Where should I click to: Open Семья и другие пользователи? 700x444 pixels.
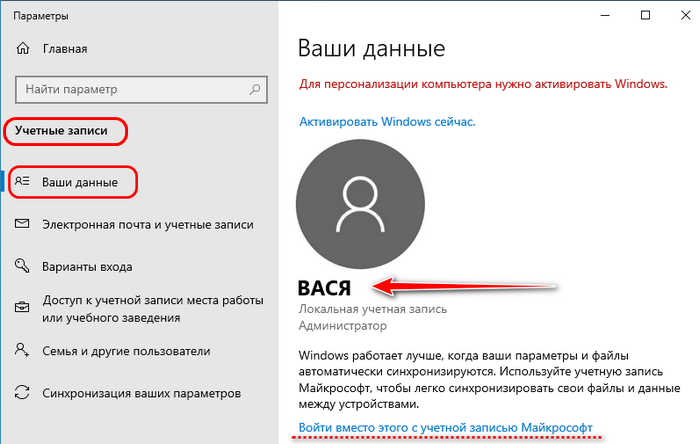click(126, 351)
